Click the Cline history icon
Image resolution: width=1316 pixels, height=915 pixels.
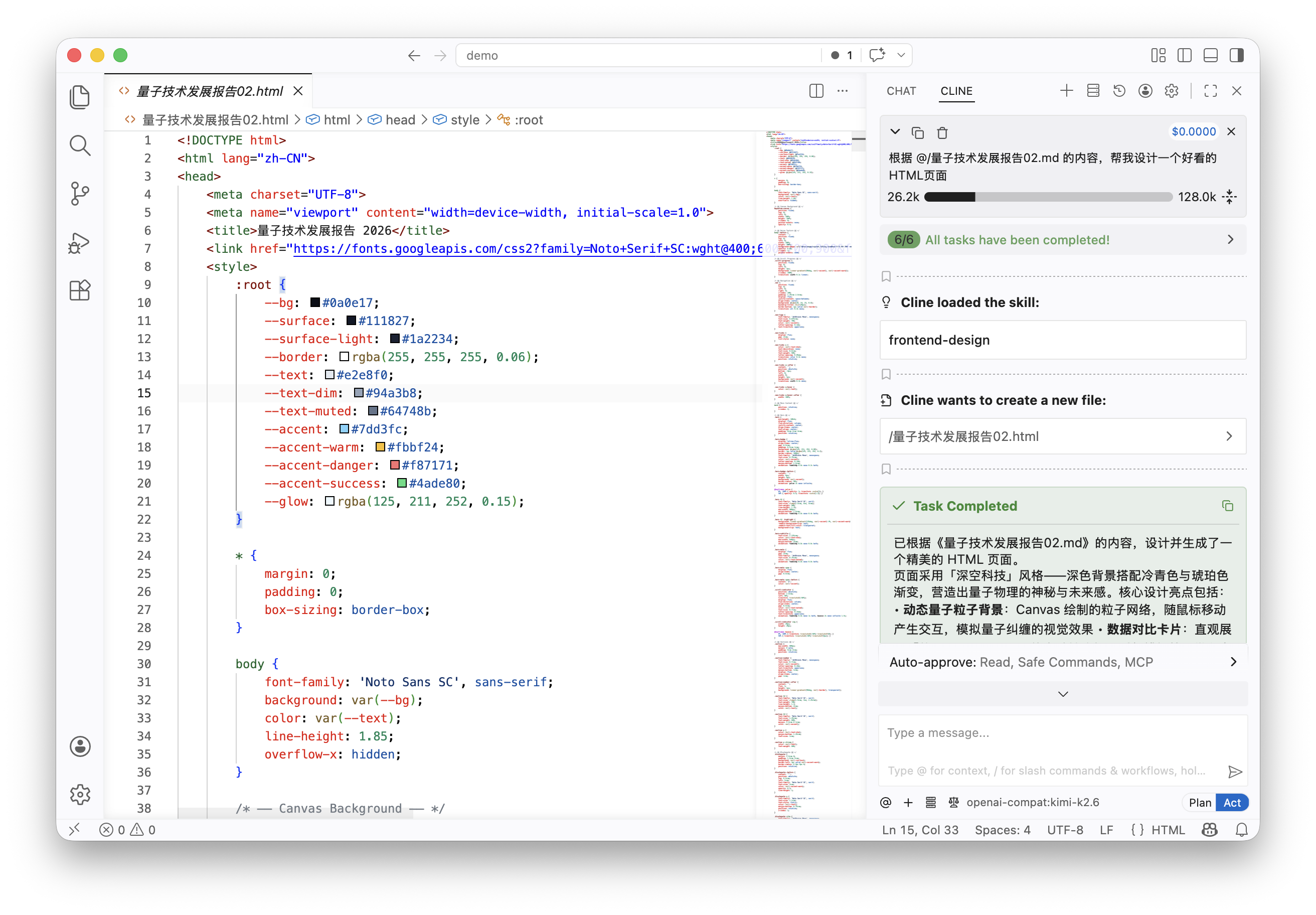(x=1119, y=91)
